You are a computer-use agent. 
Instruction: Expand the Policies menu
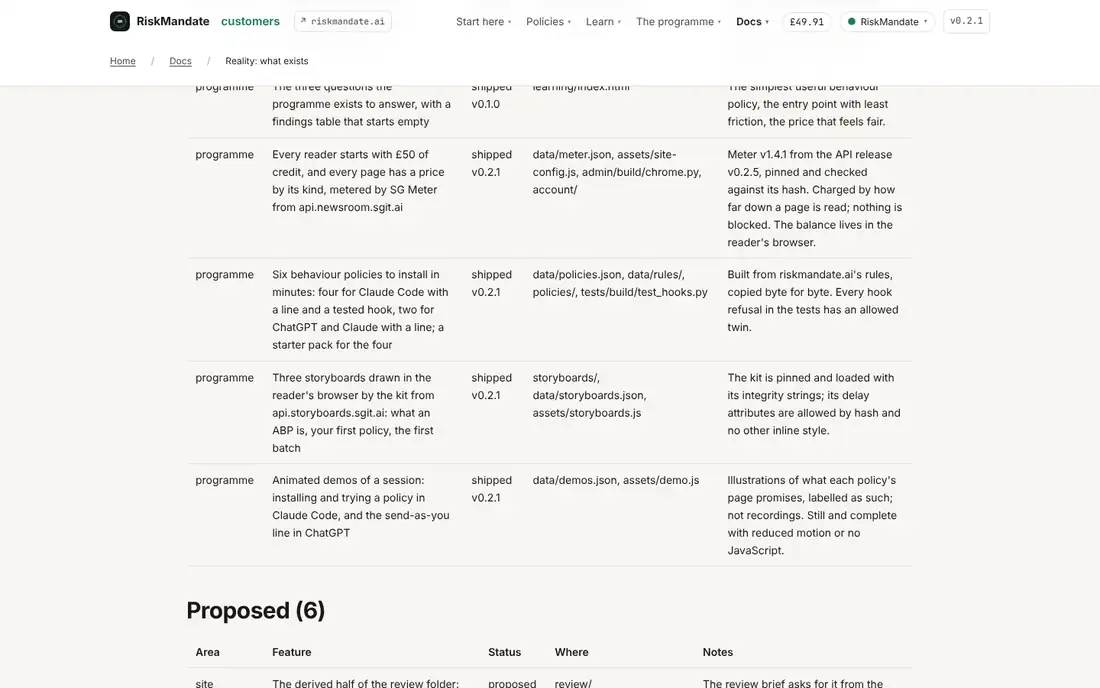point(549,22)
